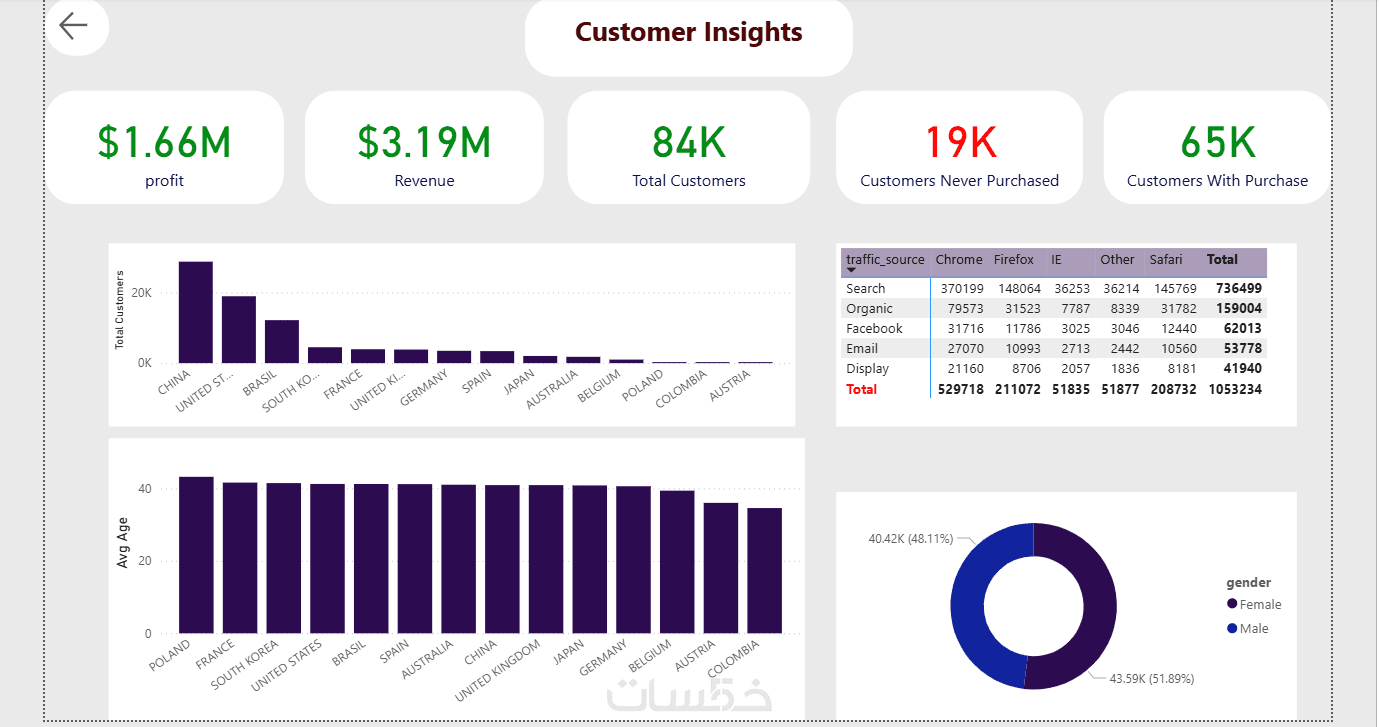
Task: Click the CHINA bar in Total Customers chart
Action: tap(196, 312)
